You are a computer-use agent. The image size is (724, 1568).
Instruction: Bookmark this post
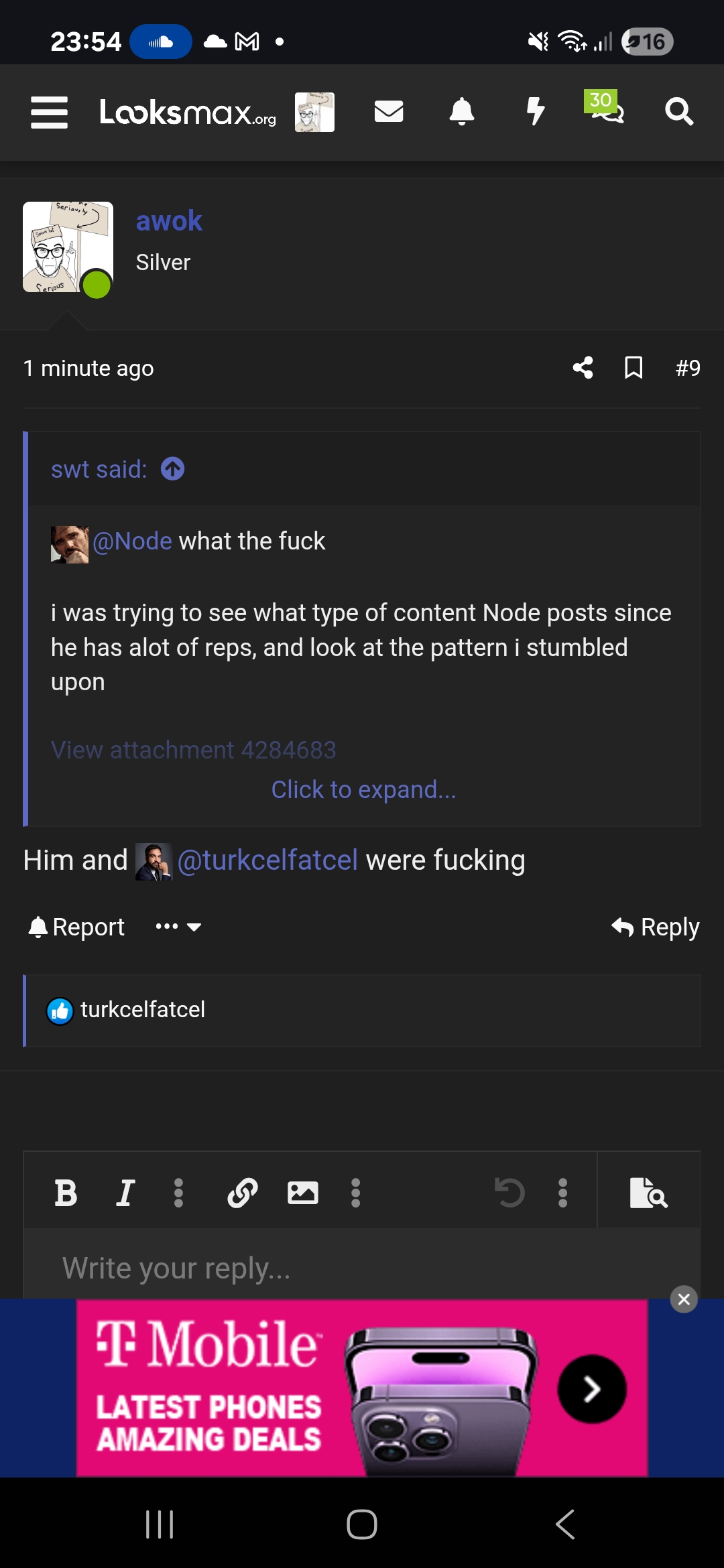633,368
